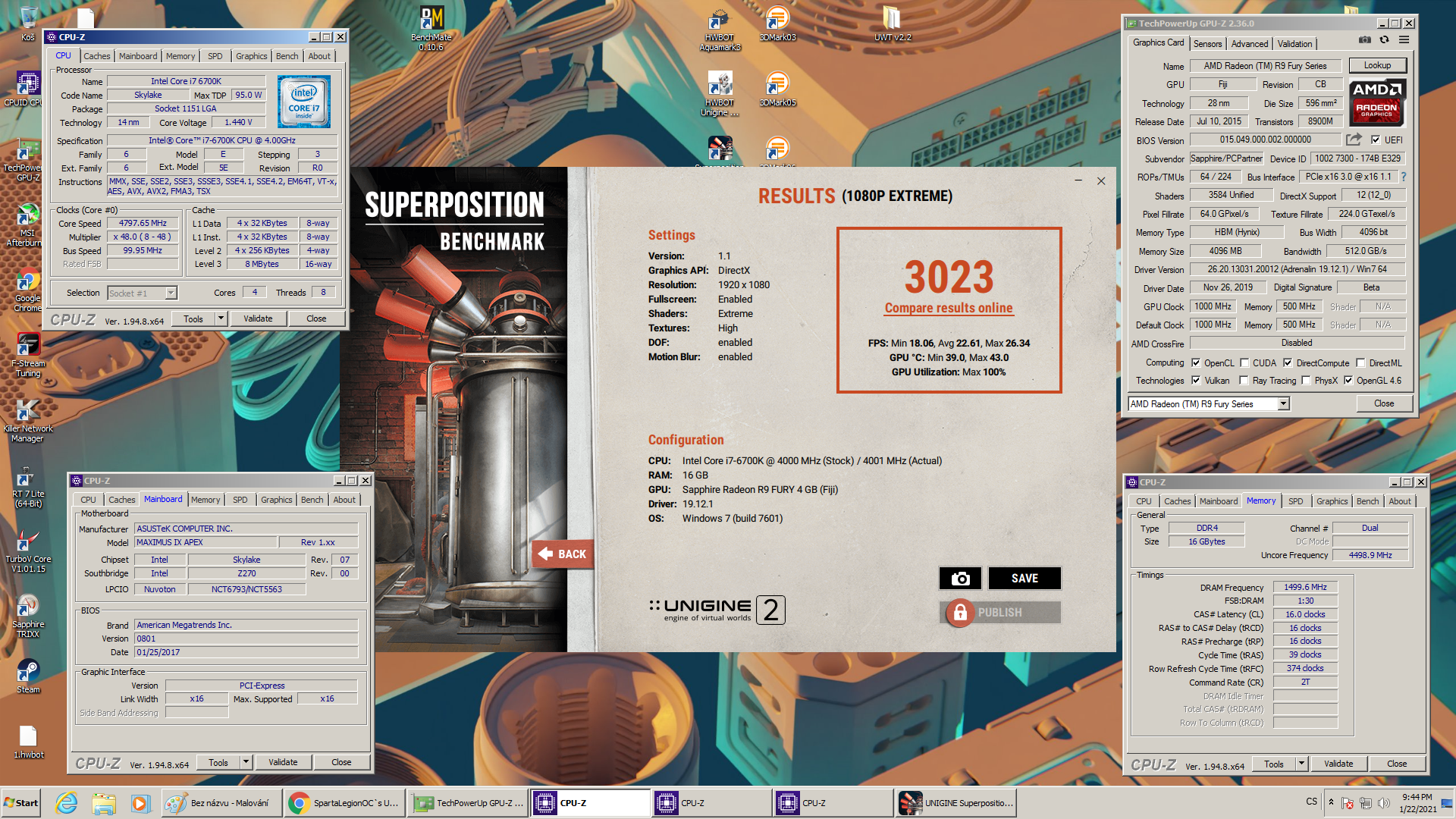Click the BIOS share/export icon in GPU-Z
This screenshot has width=1456, height=819.
coord(1354,140)
